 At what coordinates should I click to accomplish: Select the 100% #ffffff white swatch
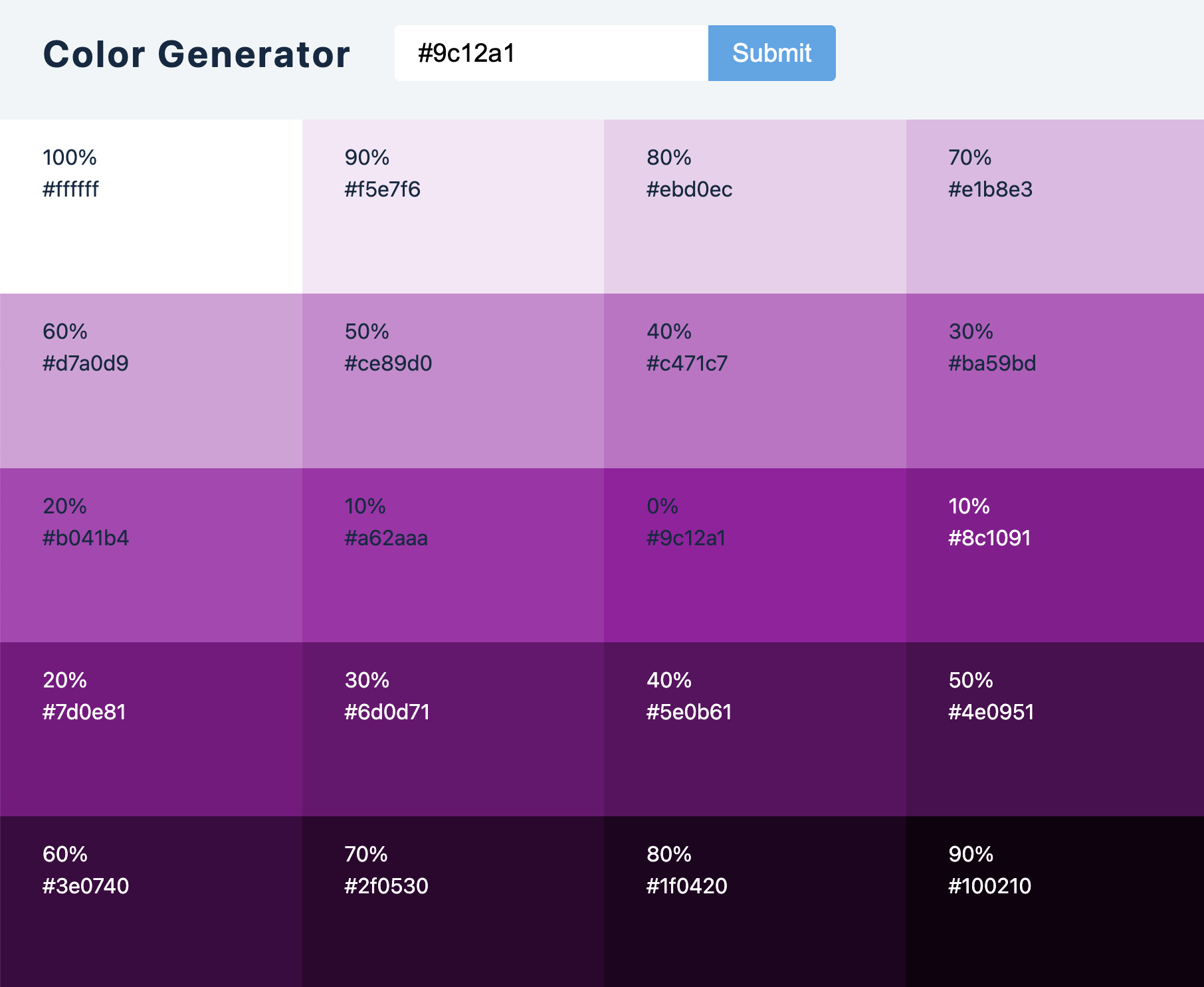[151, 207]
